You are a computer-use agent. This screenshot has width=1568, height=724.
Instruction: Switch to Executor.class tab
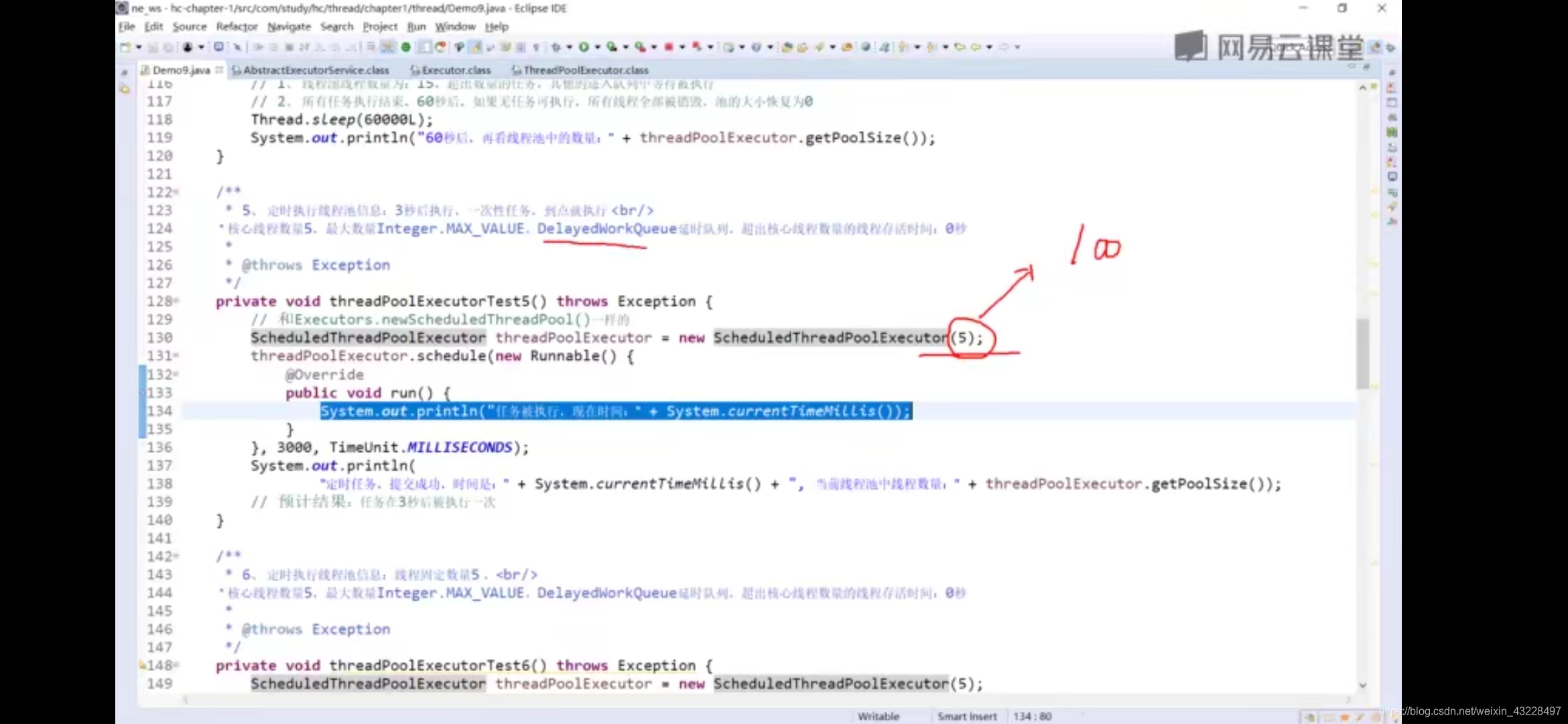(450, 70)
